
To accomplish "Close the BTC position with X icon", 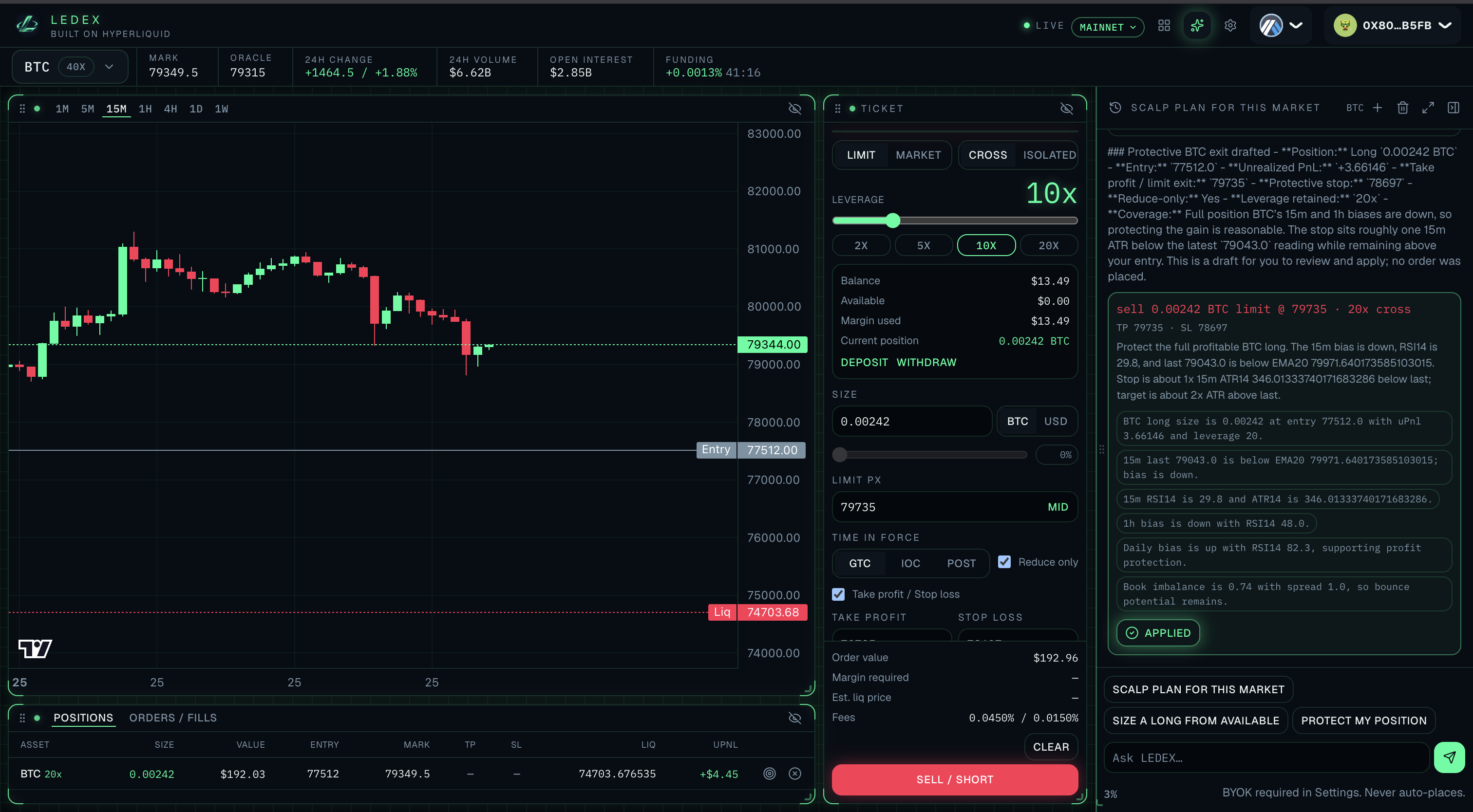I will point(795,773).
